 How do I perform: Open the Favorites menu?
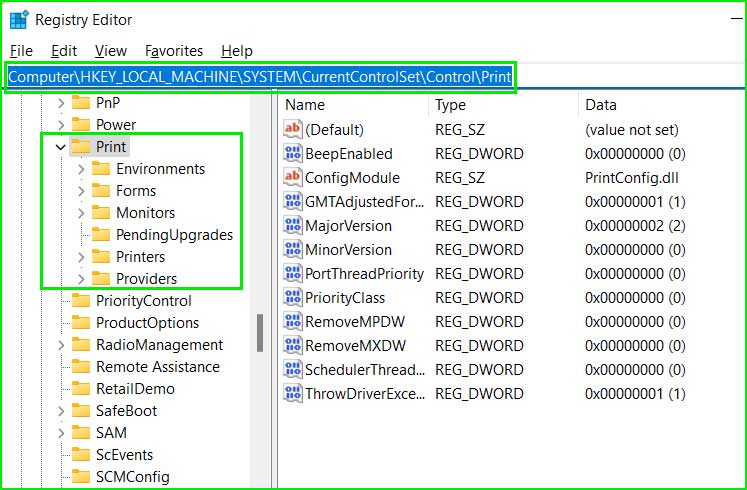(x=174, y=51)
